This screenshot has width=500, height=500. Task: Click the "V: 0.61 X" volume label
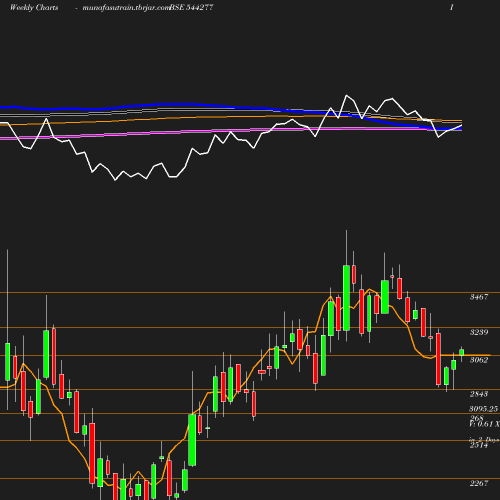(x=484, y=424)
